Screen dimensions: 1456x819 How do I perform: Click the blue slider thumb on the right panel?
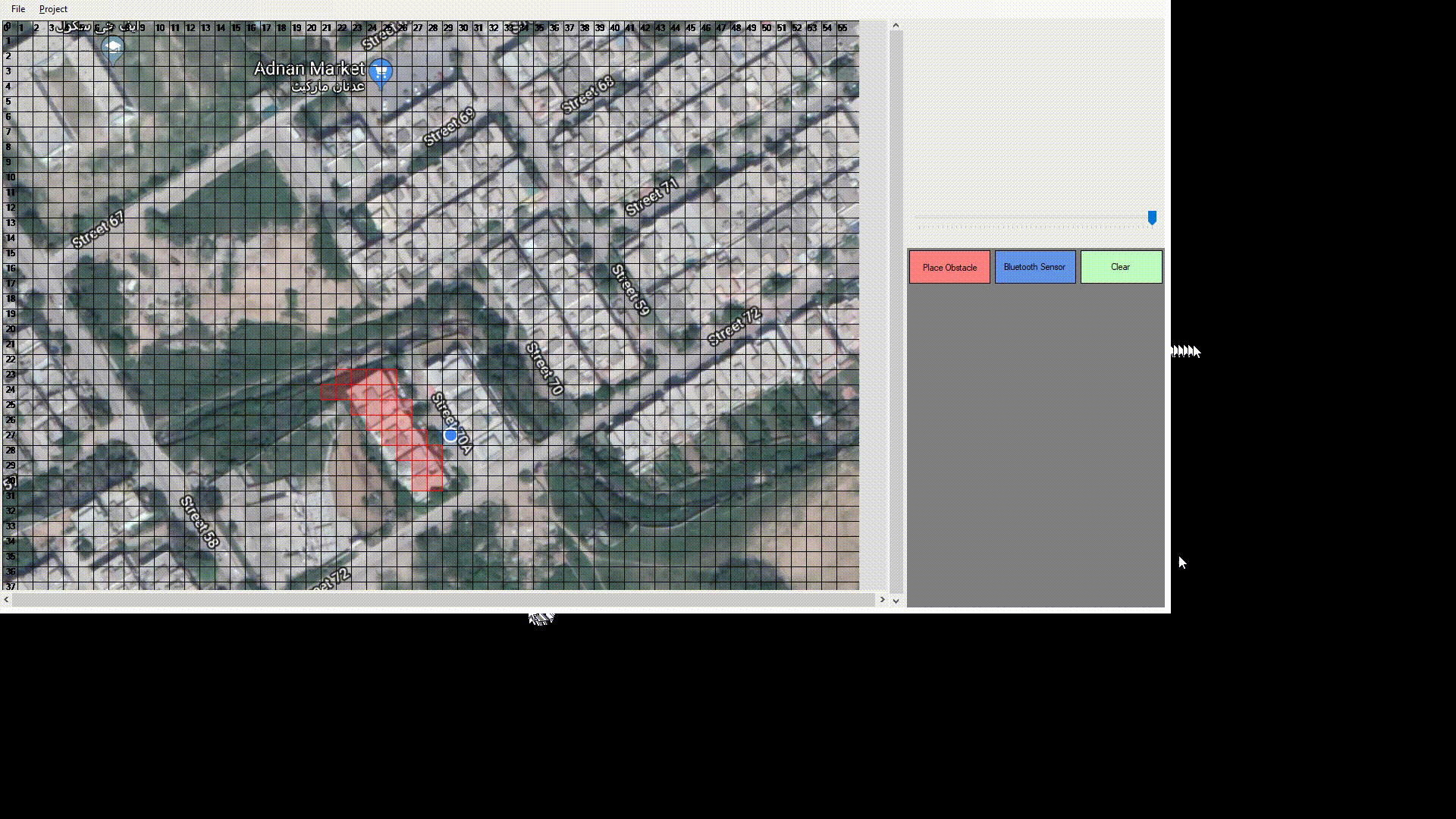pos(1152,218)
